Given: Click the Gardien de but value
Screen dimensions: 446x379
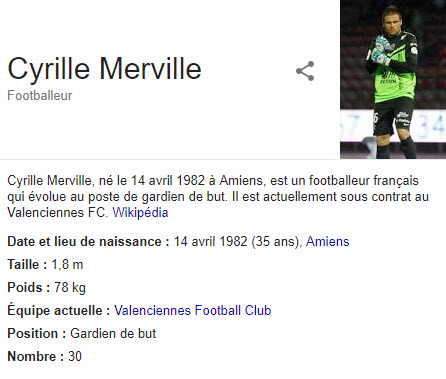Looking at the screenshot, I should click(113, 333).
